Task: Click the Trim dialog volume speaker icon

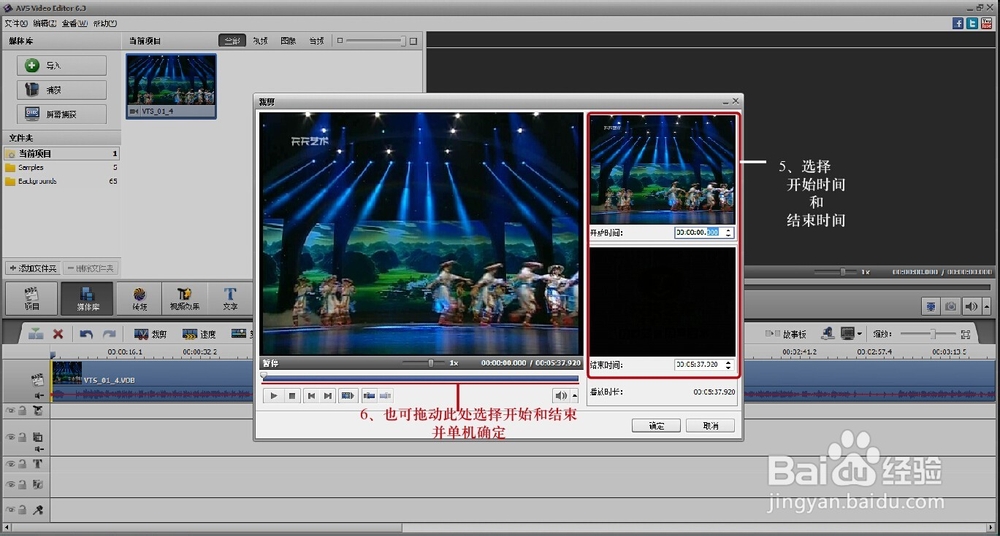Action: click(x=561, y=396)
